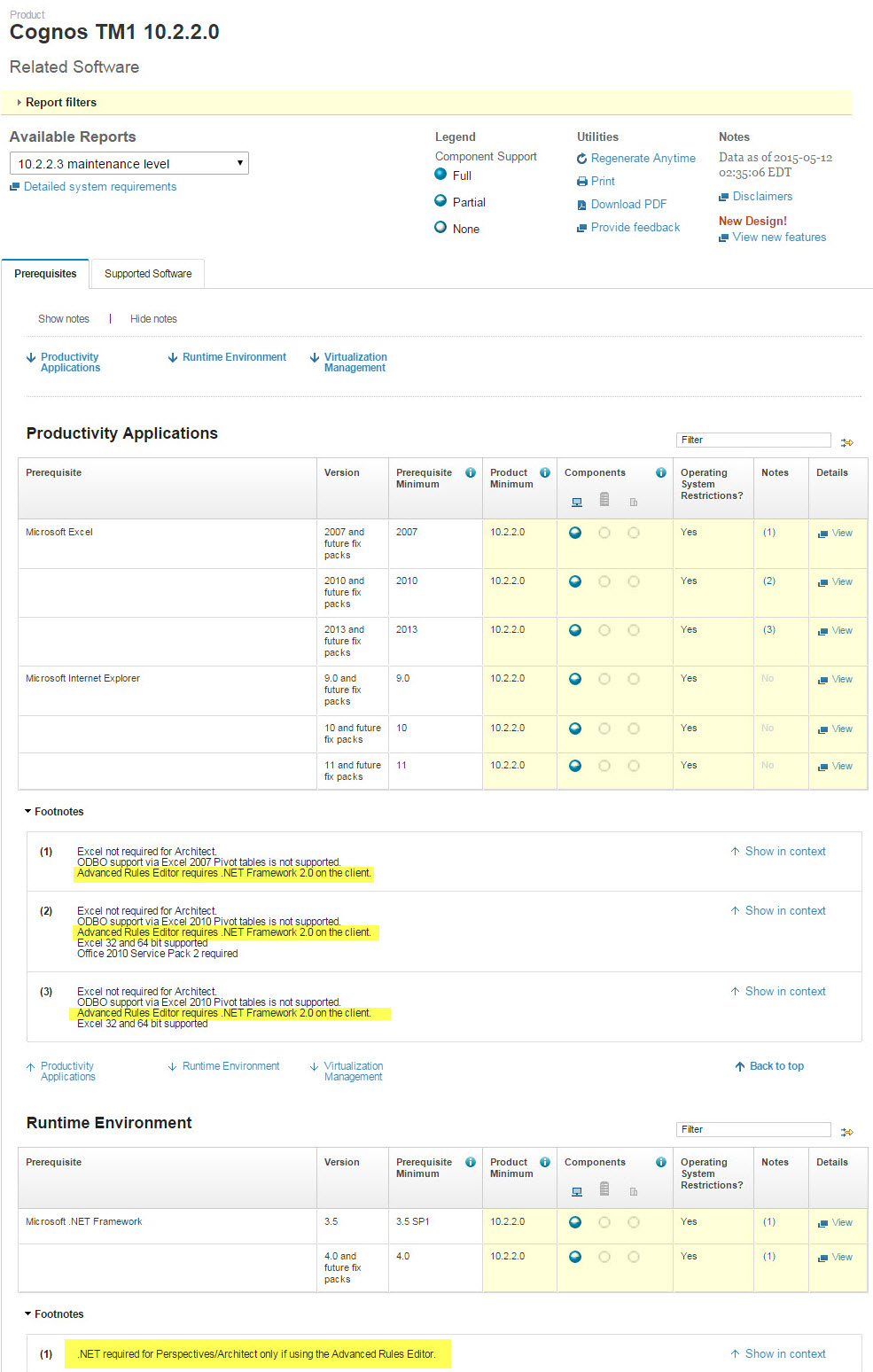The width and height of the screenshot is (873, 1372).
Task: Click the server component icon in Productivity table header
Action: click(604, 499)
